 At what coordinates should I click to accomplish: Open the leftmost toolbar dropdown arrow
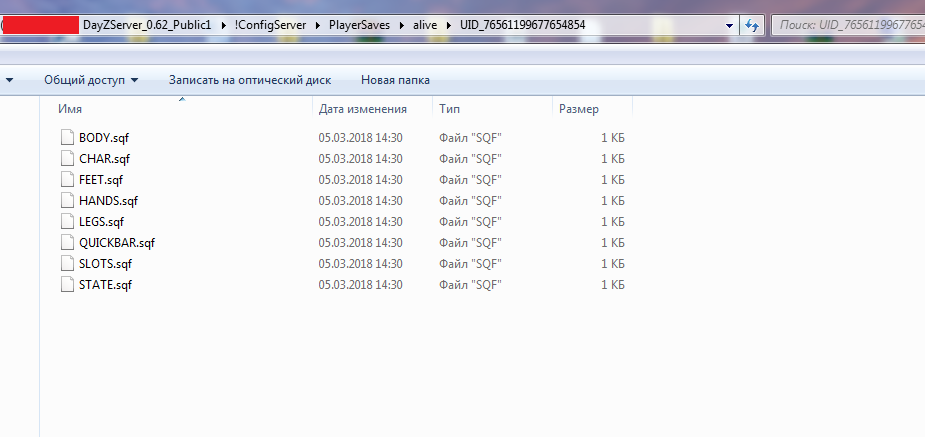point(9,80)
